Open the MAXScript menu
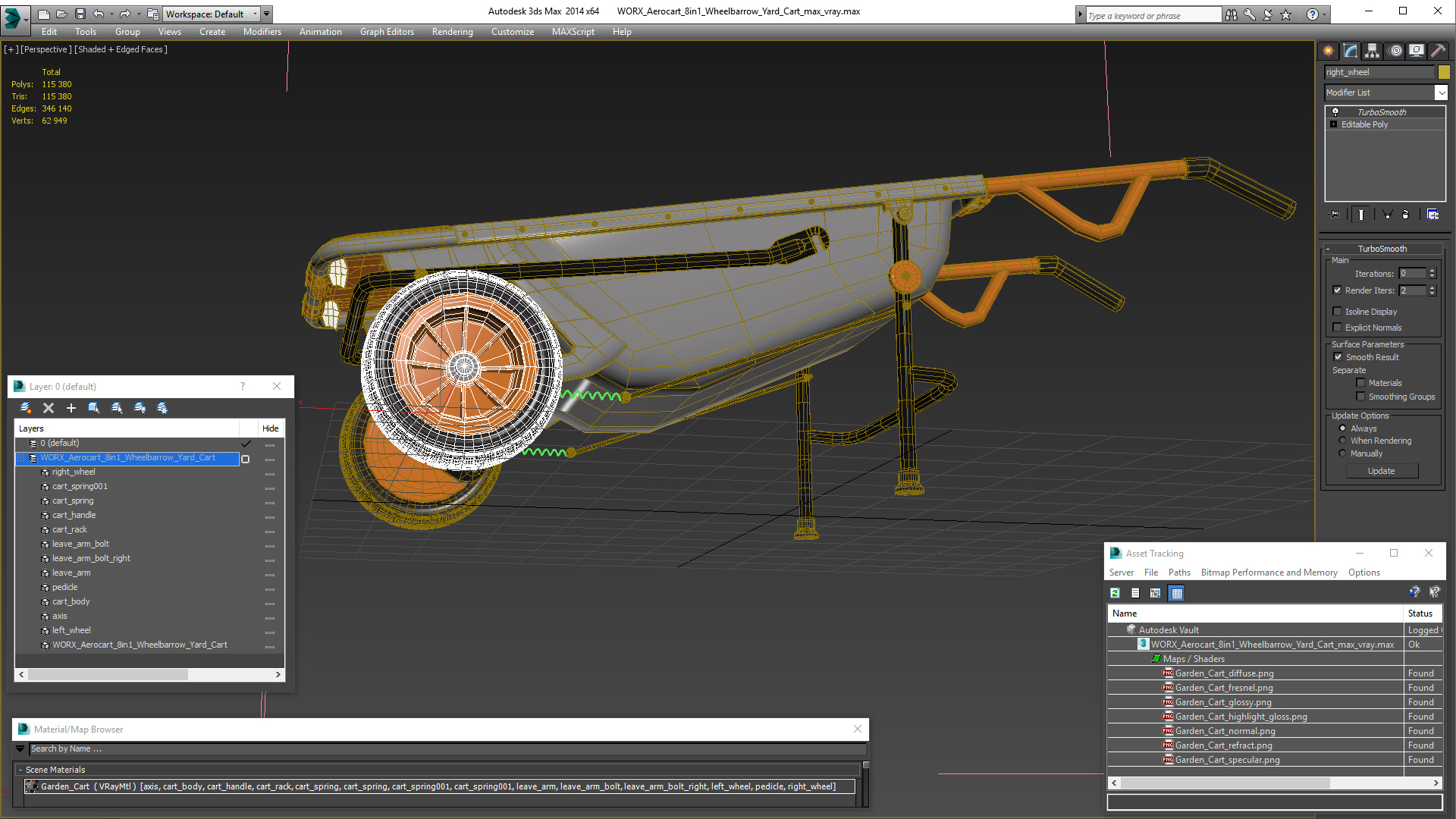The image size is (1456, 819). point(573,32)
